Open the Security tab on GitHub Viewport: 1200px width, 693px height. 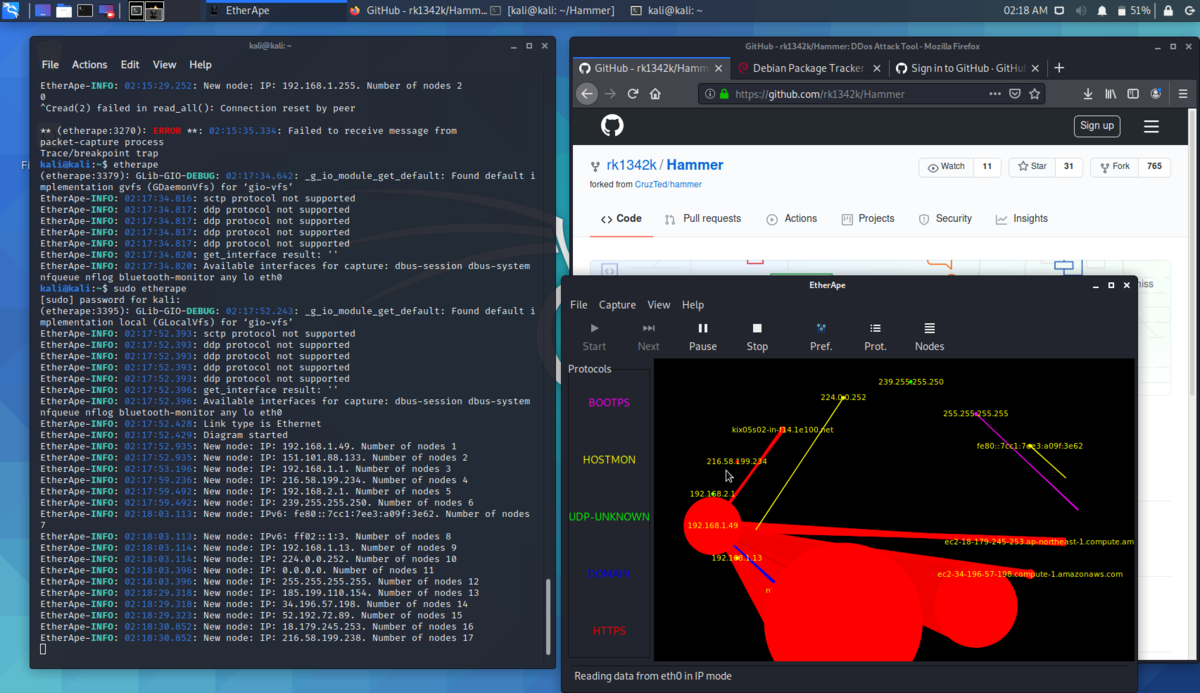(945, 218)
